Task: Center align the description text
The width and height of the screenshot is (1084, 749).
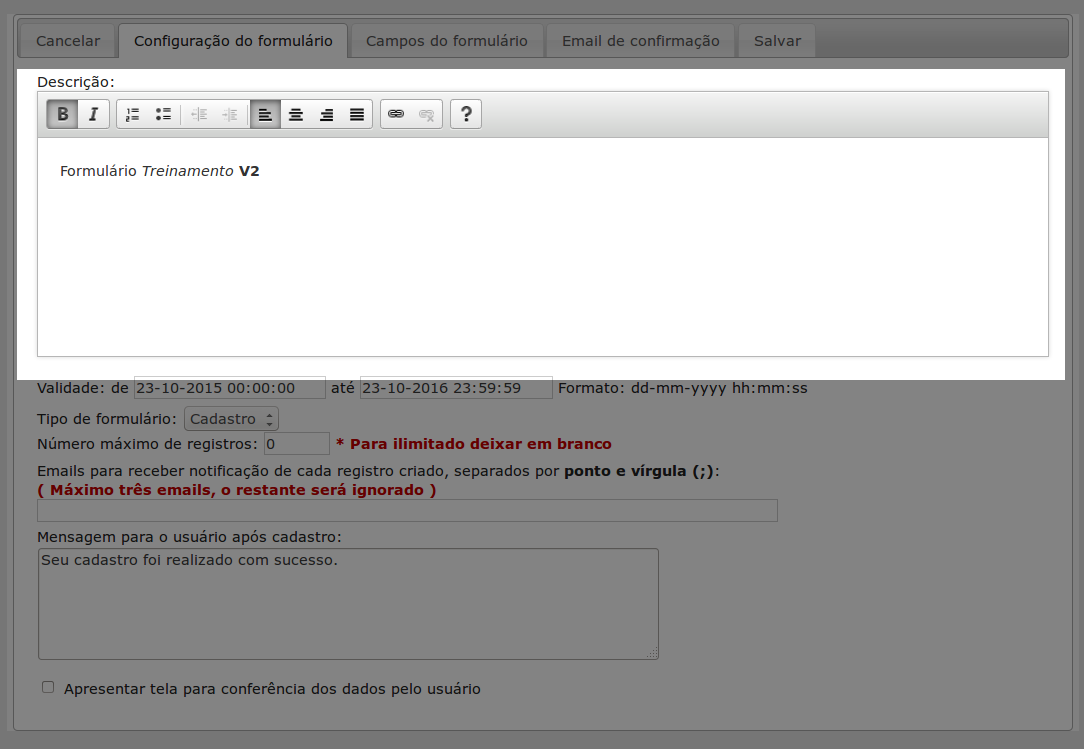Action: 296,115
